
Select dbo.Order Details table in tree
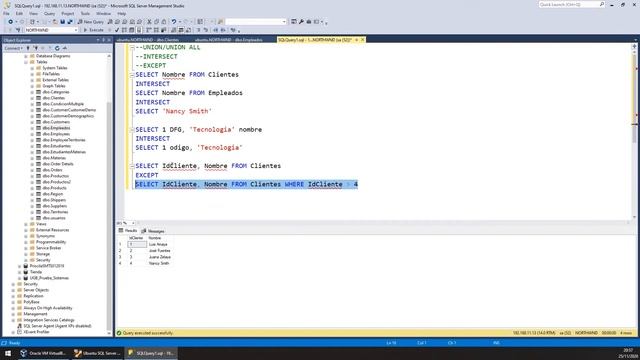click(x=58, y=164)
